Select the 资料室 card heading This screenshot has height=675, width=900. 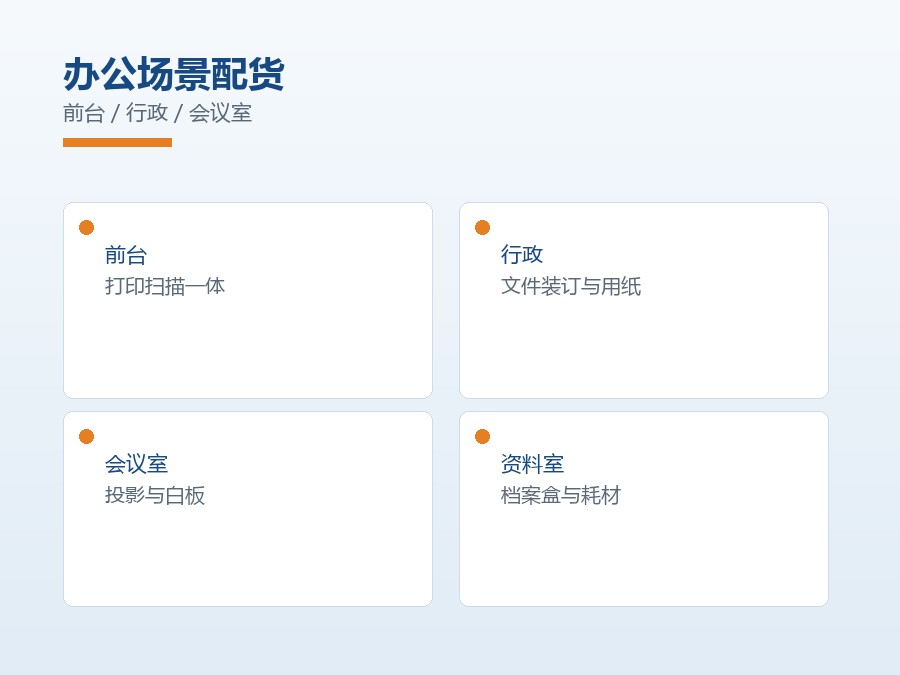(532, 464)
